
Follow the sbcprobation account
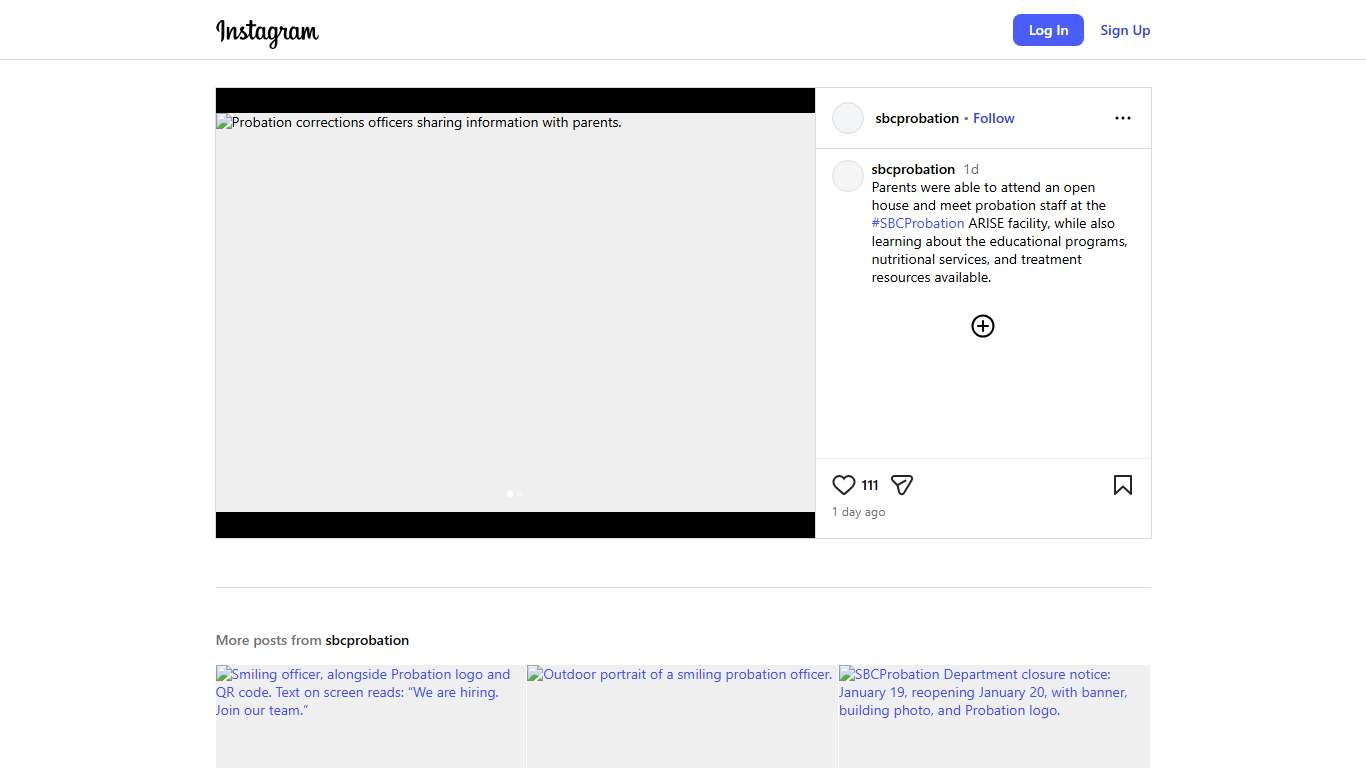[993, 118]
